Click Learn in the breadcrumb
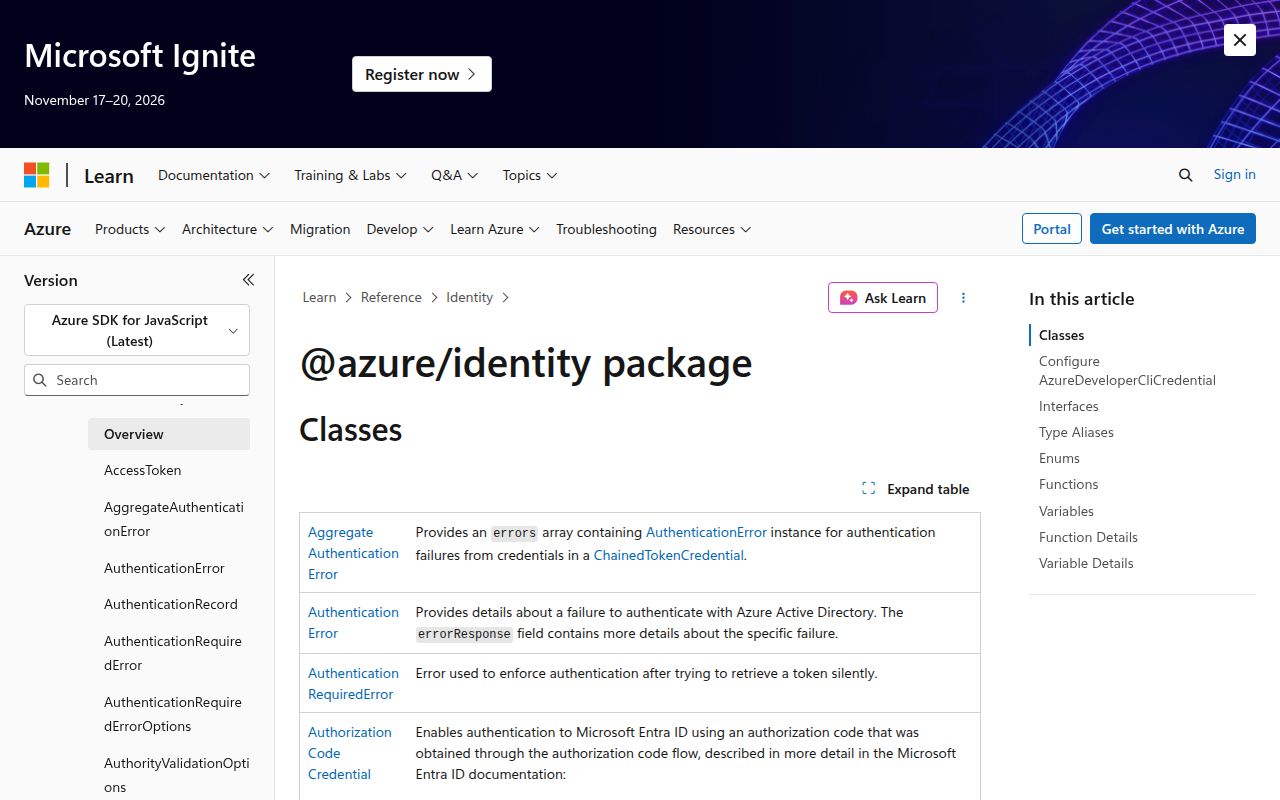Viewport: 1280px width, 800px height. (x=320, y=297)
